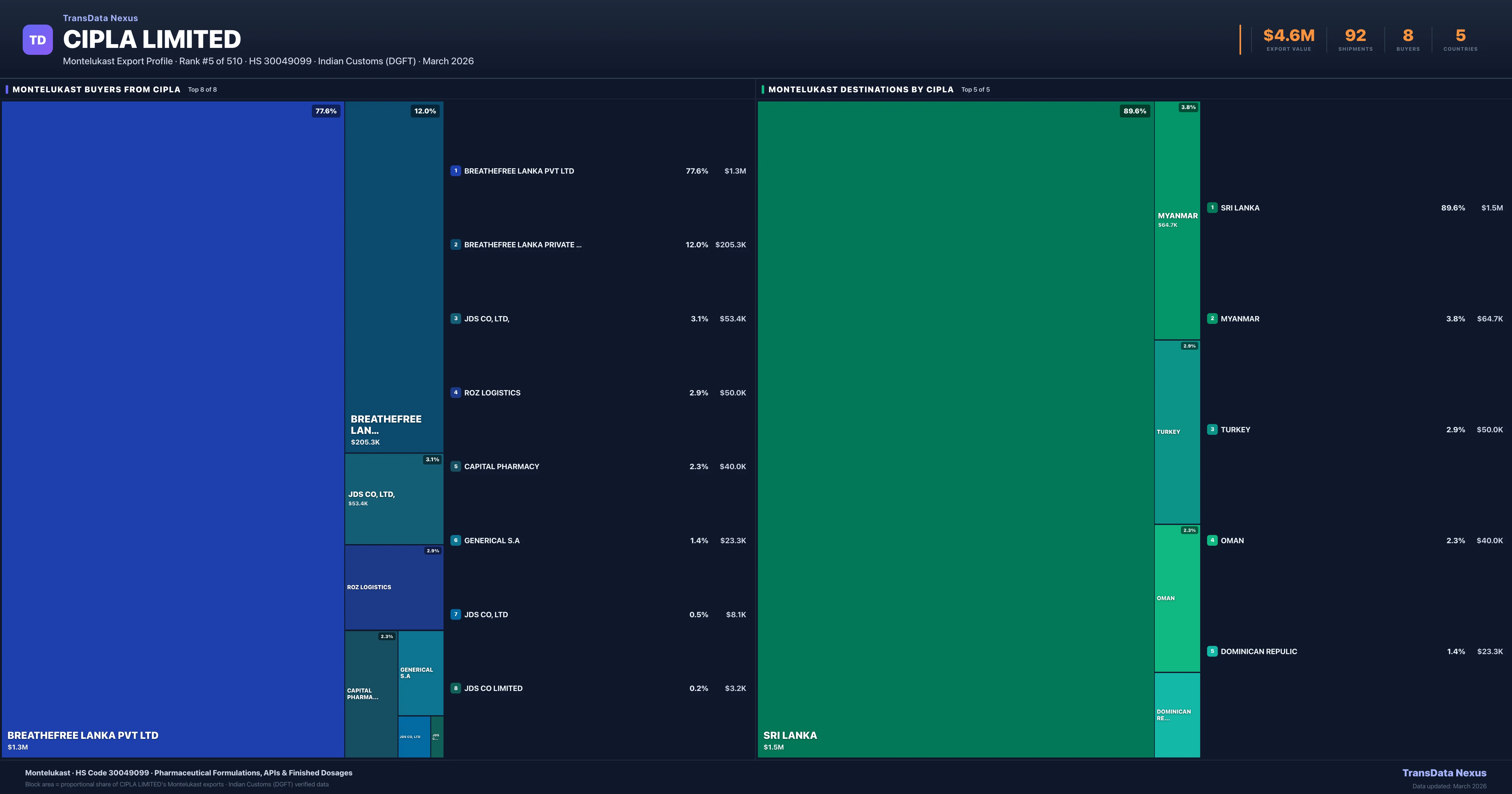Click rank badge 3 beside Turkey
Image resolution: width=1512 pixels, height=794 pixels.
click(1212, 429)
